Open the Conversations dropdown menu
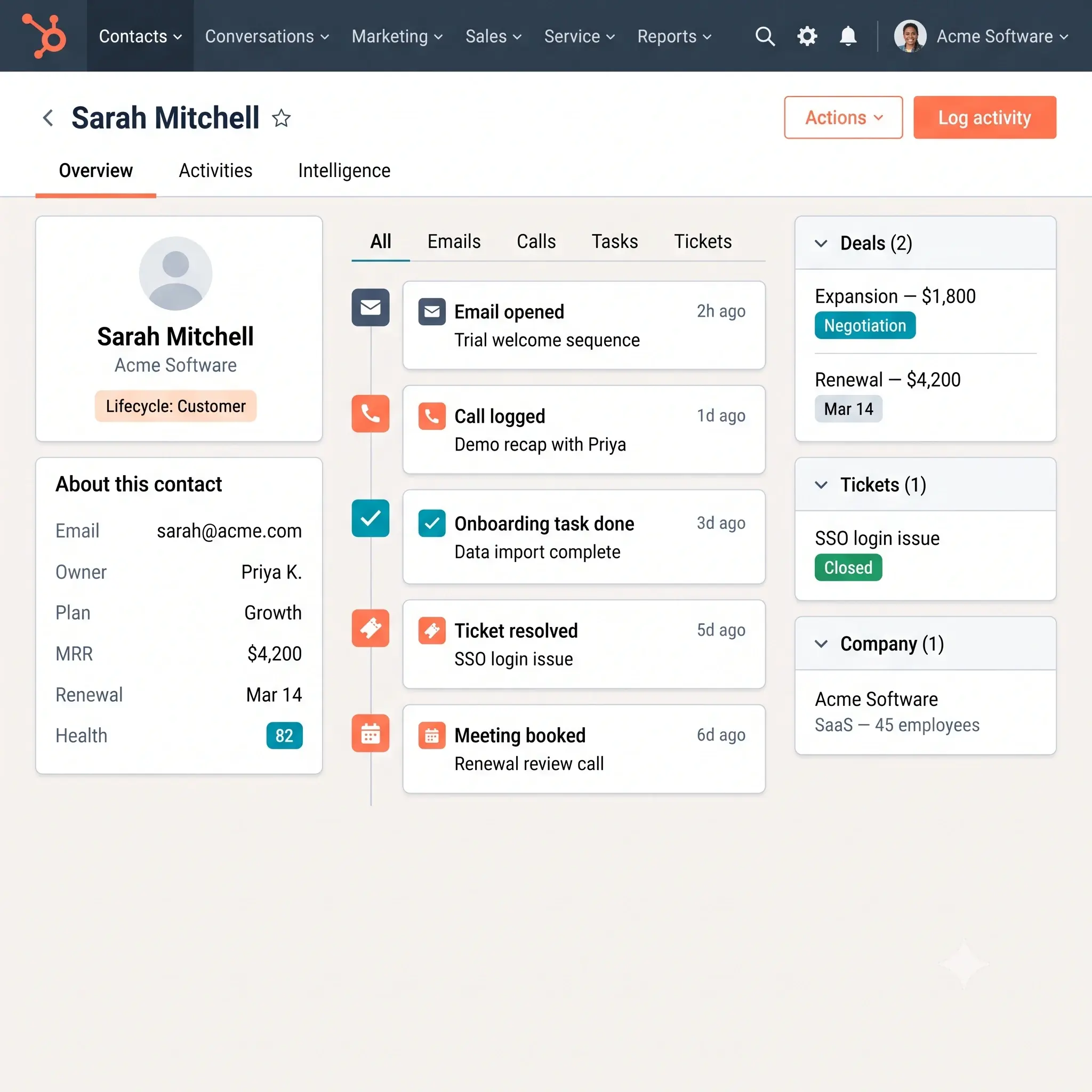Screen dimensions: 1092x1092 (x=267, y=36)
